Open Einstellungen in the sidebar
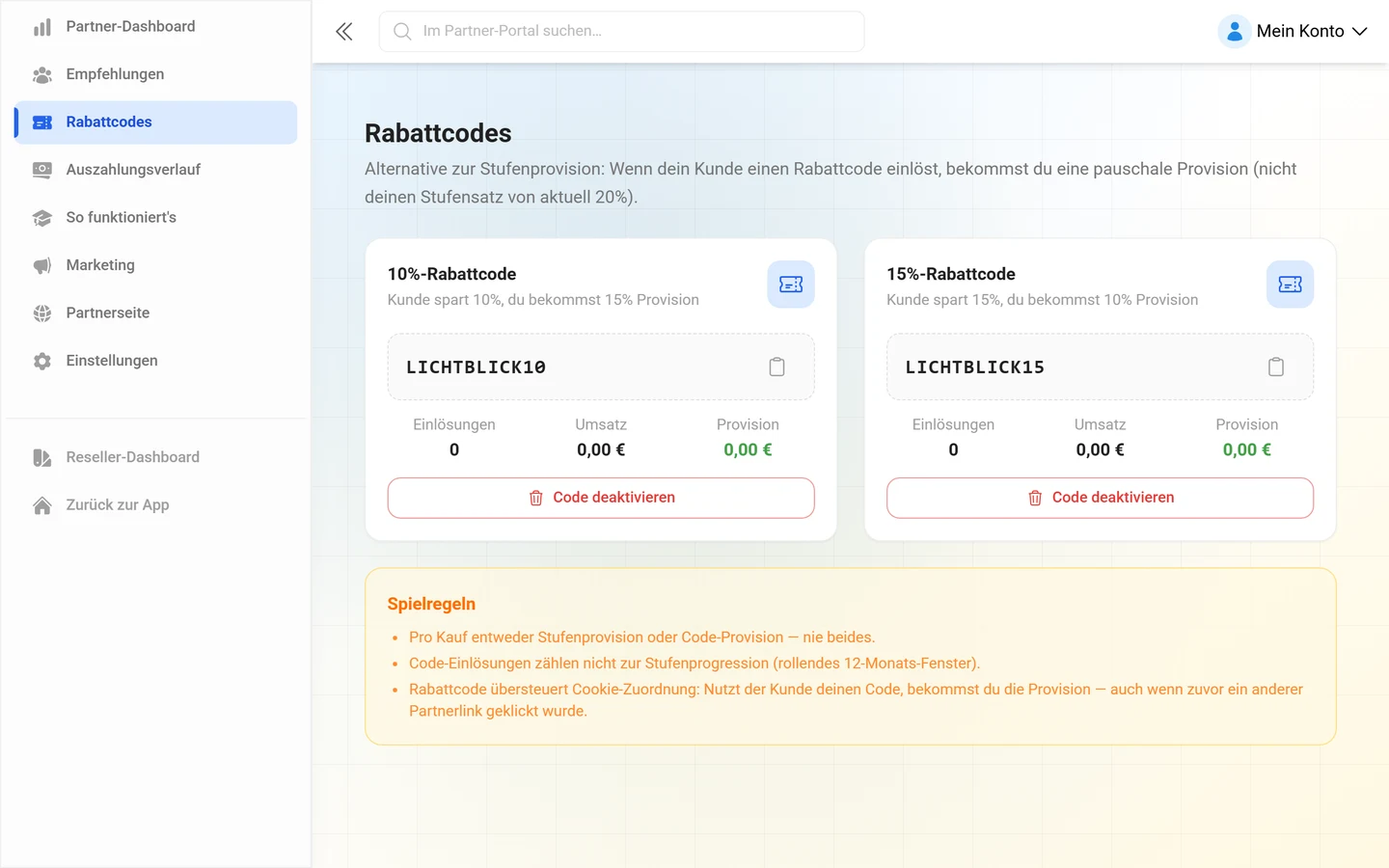1389x868 pixels. [155, 361]
